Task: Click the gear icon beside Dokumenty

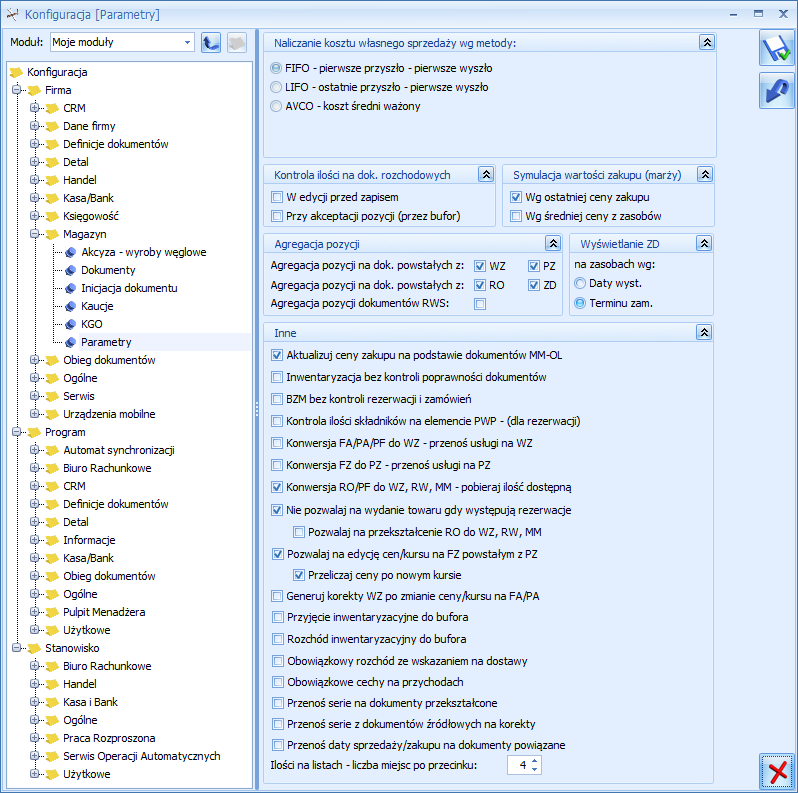Action: point(71,270)
